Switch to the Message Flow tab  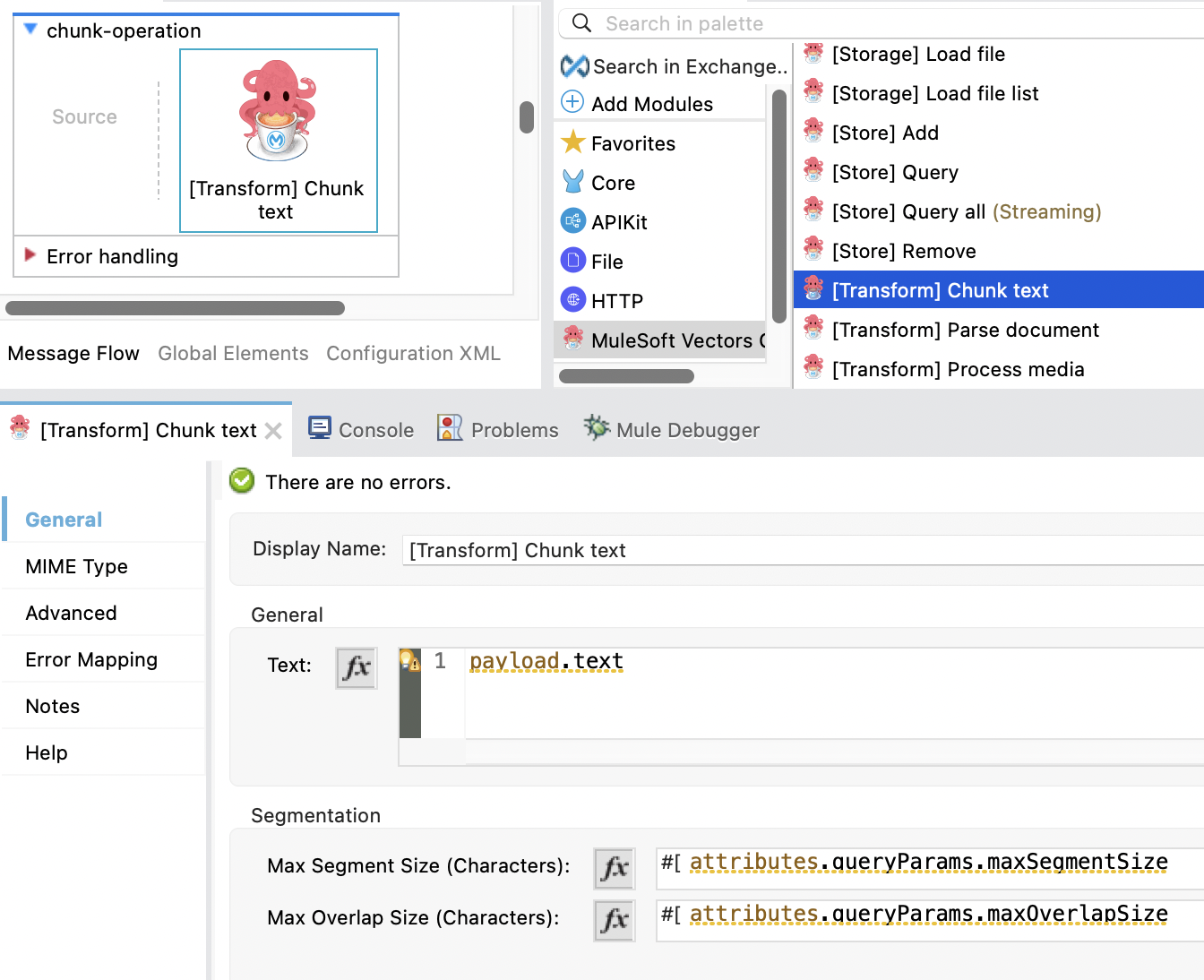point(73,353)
